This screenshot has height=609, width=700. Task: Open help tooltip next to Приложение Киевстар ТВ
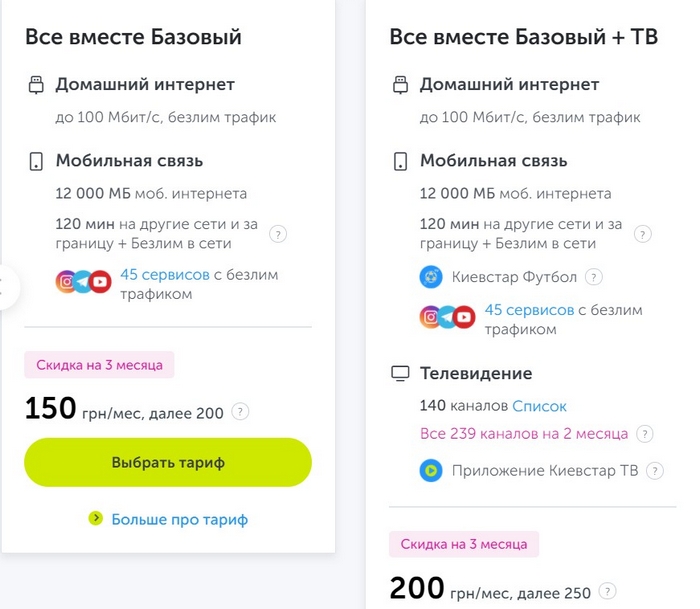click(x=655, y=470)
